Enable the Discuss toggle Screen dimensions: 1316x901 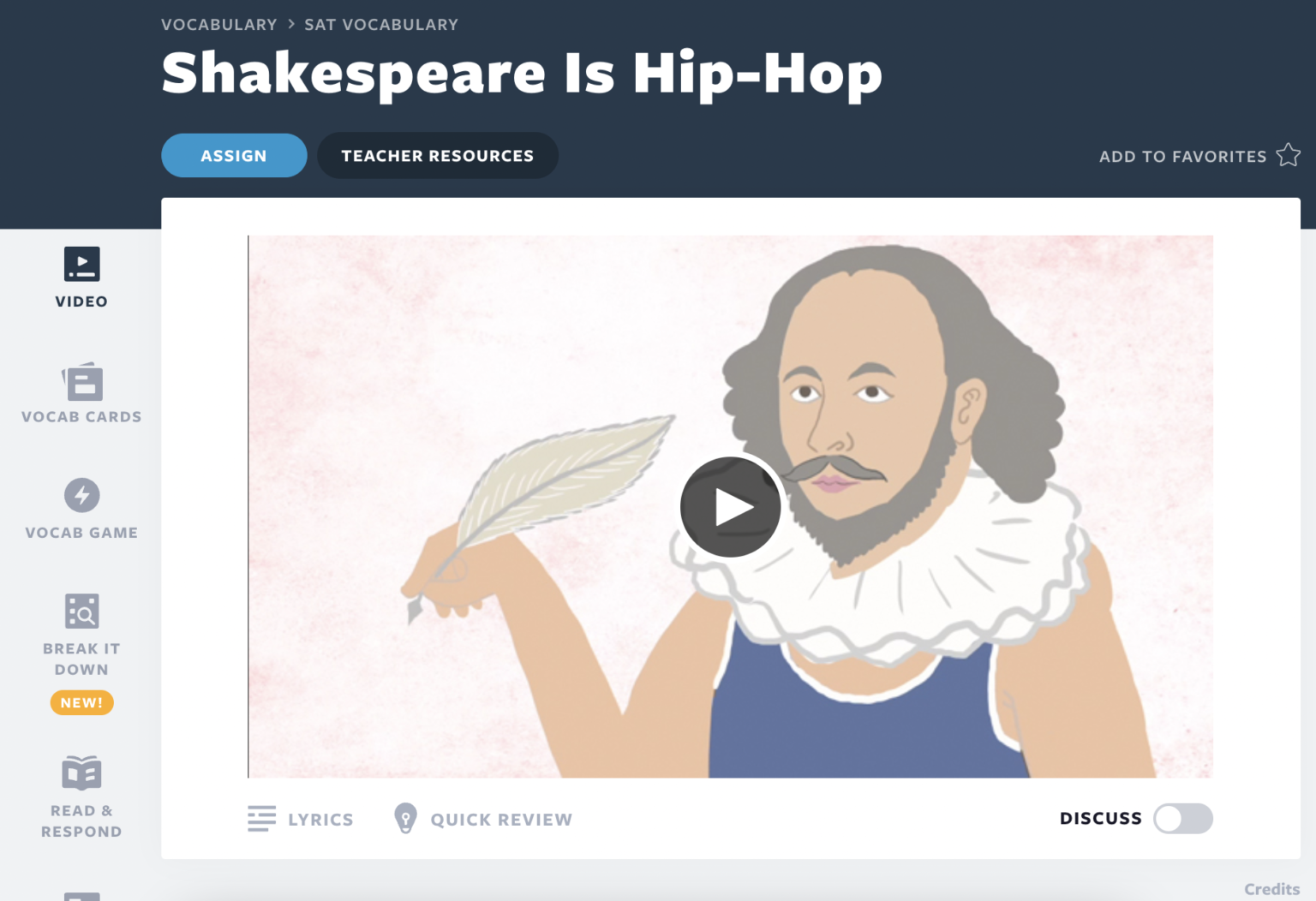(1182, 819)
